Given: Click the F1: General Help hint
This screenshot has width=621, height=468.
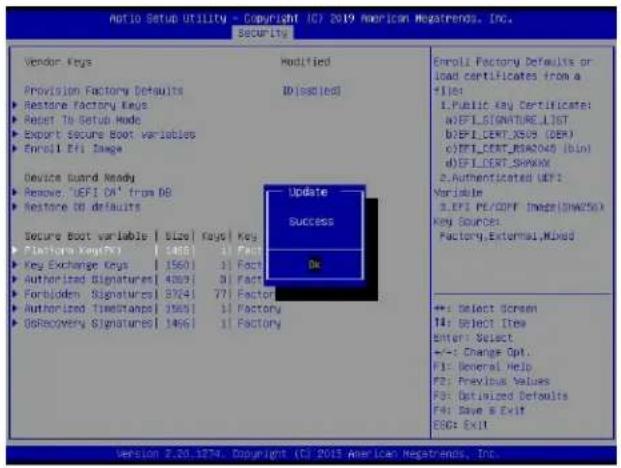Looking at the screenshot, I should [482, 367].
